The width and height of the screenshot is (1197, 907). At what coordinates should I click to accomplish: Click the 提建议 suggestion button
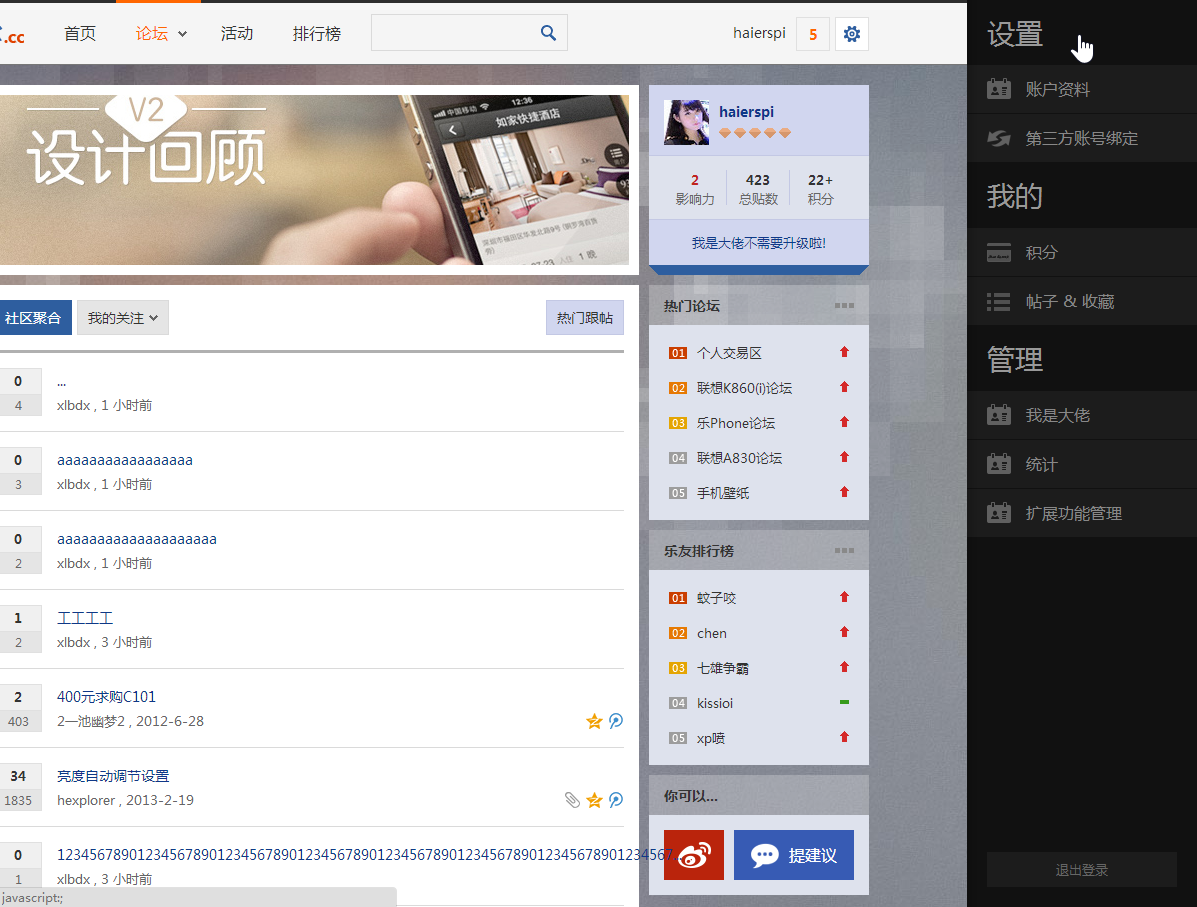[x=794, y=855]
